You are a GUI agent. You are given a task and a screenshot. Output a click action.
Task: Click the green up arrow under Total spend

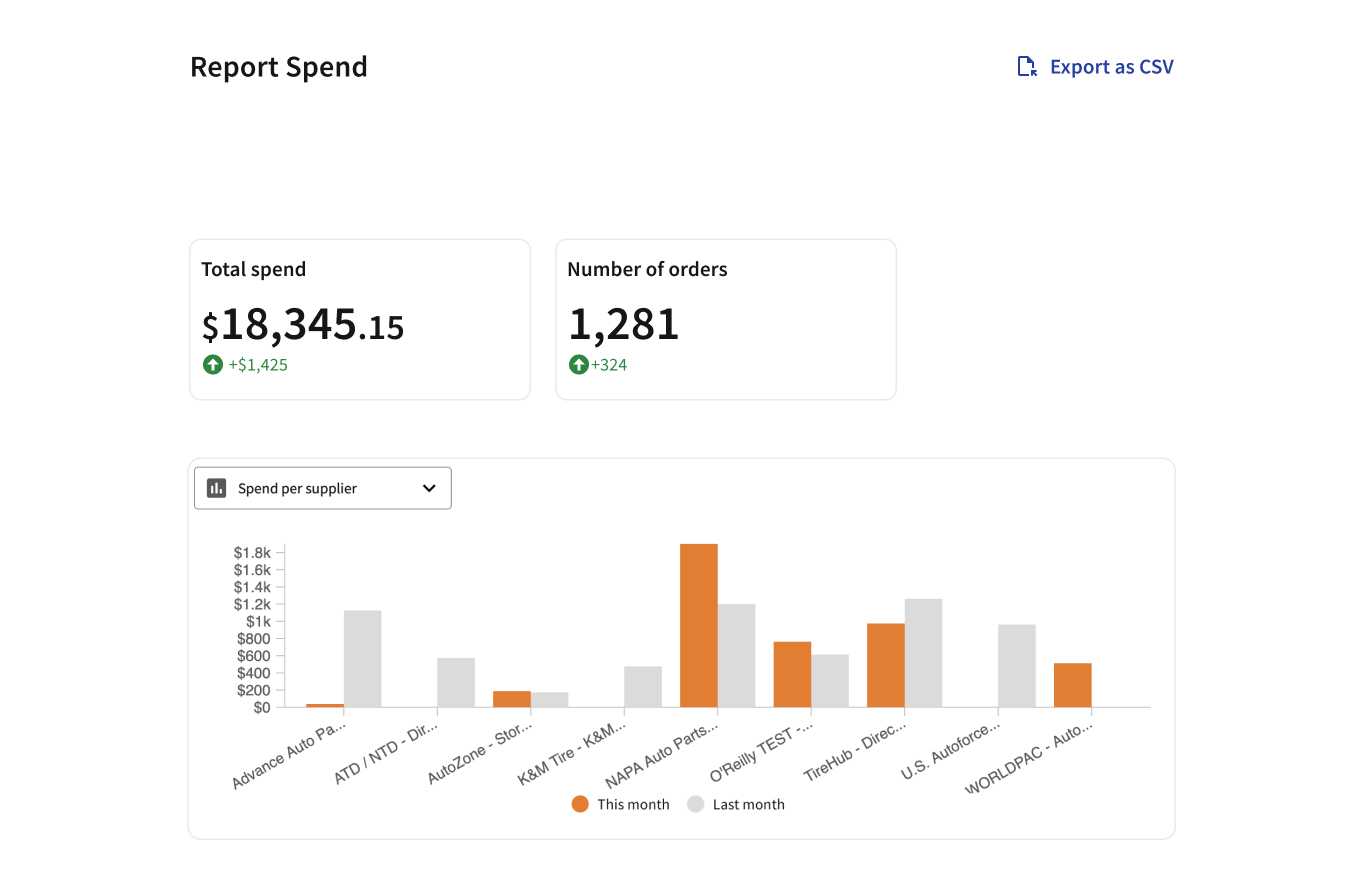pyautogui.click(x=212, y=365)
